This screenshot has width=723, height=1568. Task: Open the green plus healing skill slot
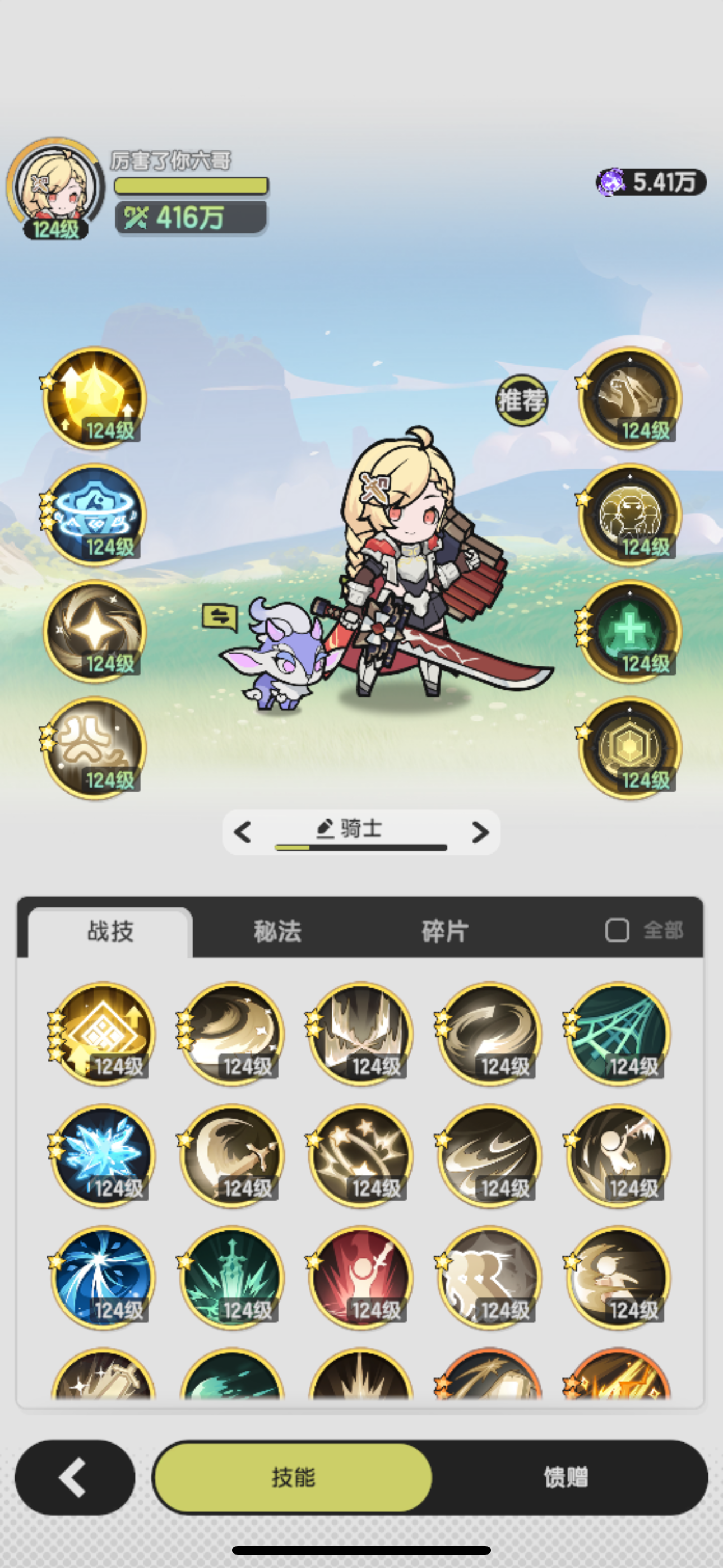630,632
